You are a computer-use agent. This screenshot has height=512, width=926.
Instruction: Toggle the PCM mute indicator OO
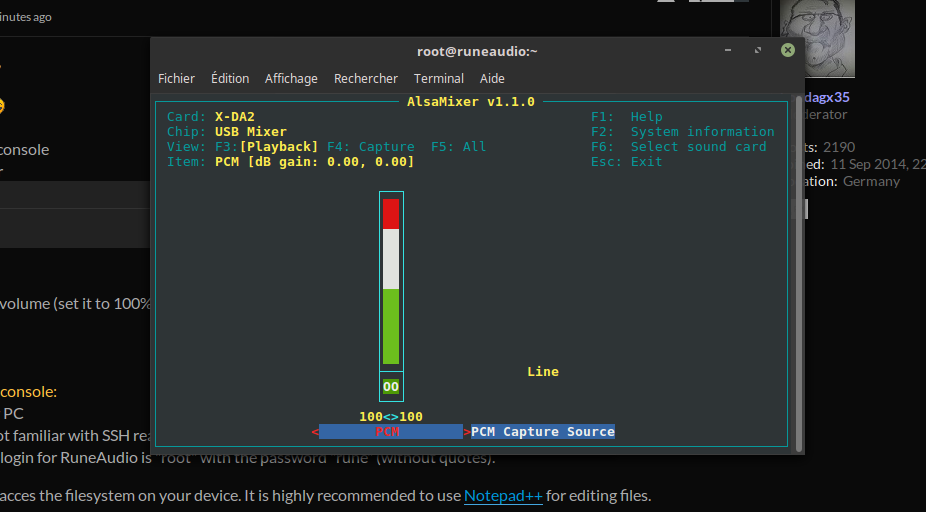pos(391,387)
